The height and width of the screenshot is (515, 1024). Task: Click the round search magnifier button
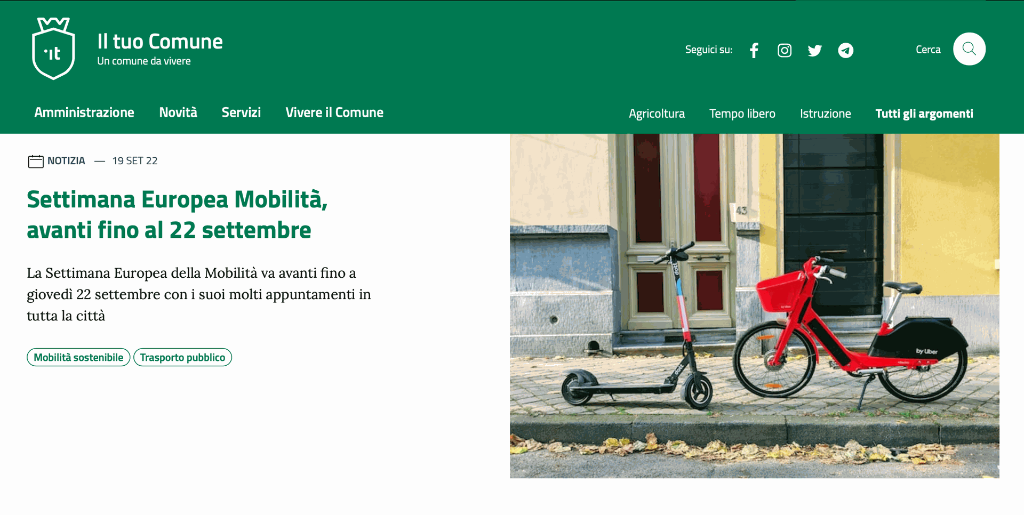pyautogui.click(x=969, y=49)
